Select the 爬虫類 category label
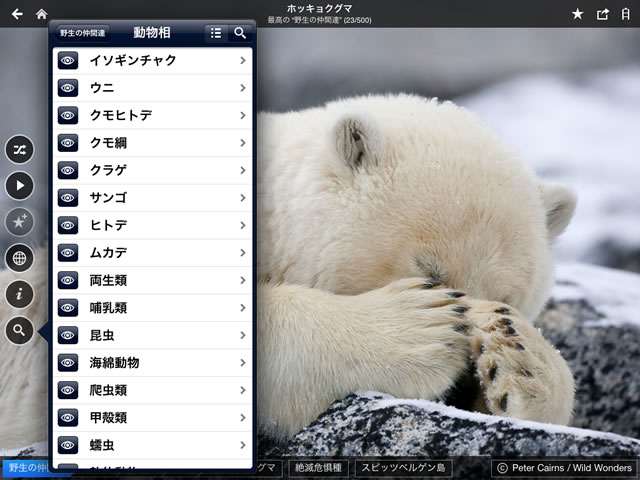The width and height of the screenshot is (640, 480). point(109,390)
